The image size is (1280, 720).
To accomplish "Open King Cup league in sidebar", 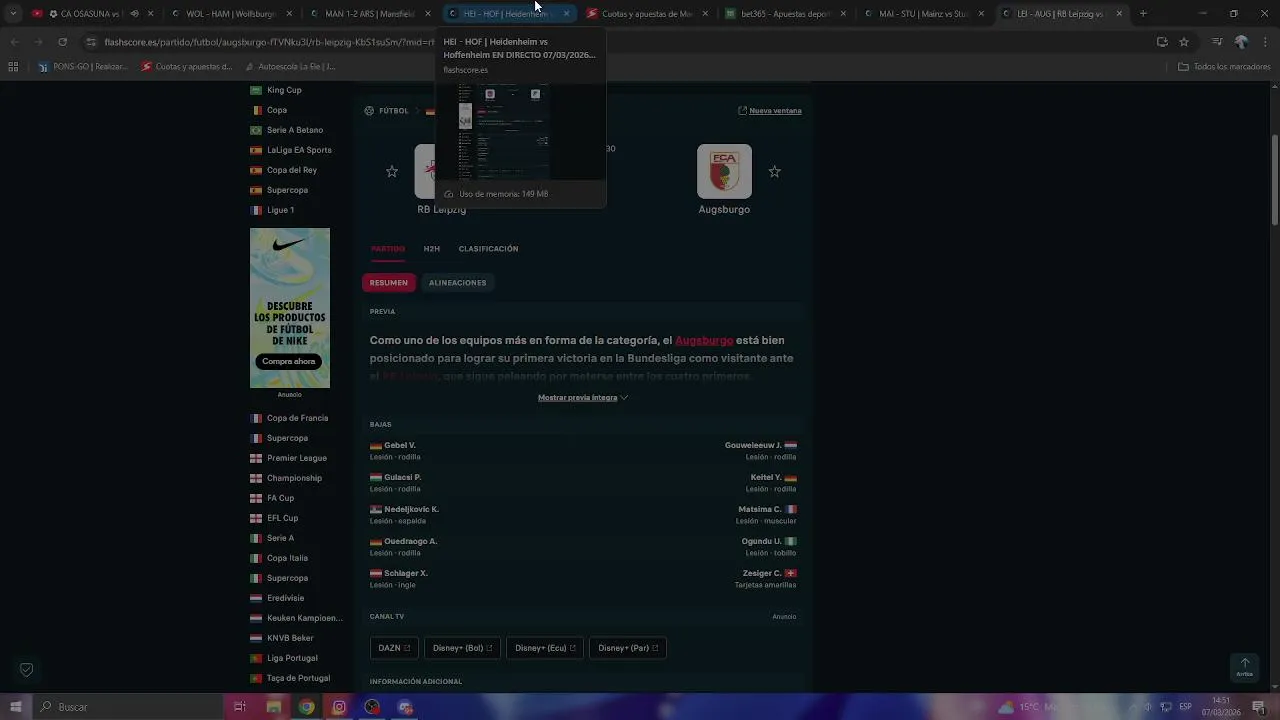I will pyautogui.click(x=284, y=90).
